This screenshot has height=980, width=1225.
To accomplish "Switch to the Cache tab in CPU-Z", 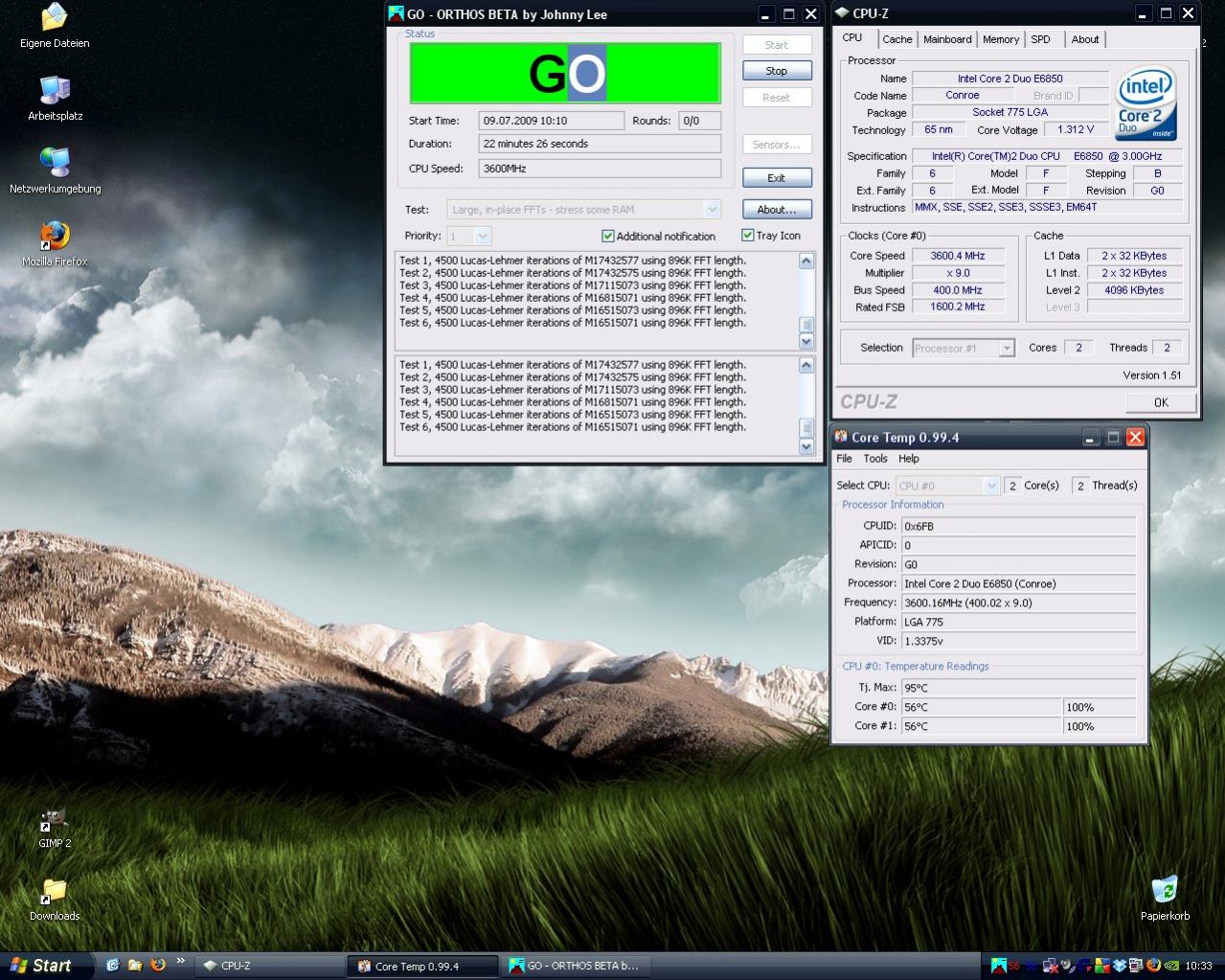I will pos(897,39).
